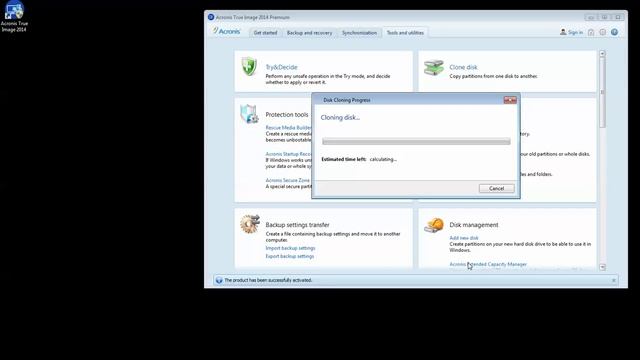Click 'Protection tools' heading
The height and width of the screenshot is (360, 640).
(287, 115)
